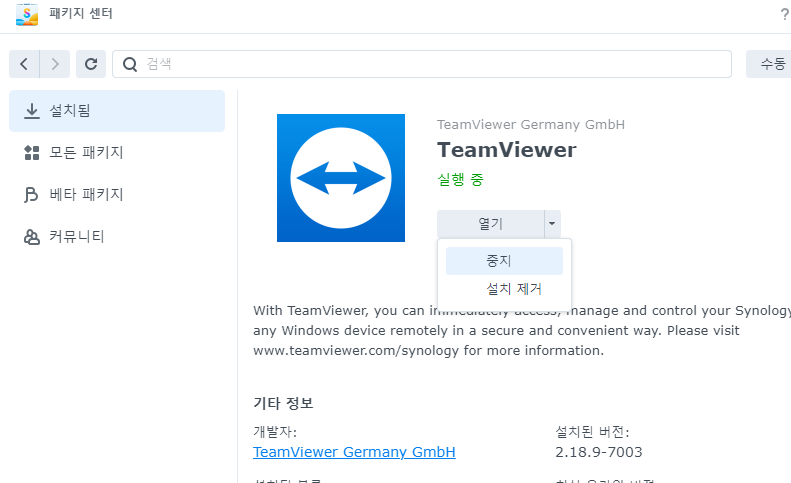The height and width of the screenshot is (483, 791).
Task: Choose 설치 제거 from the dropdown menu
Action: click(504, 289)
